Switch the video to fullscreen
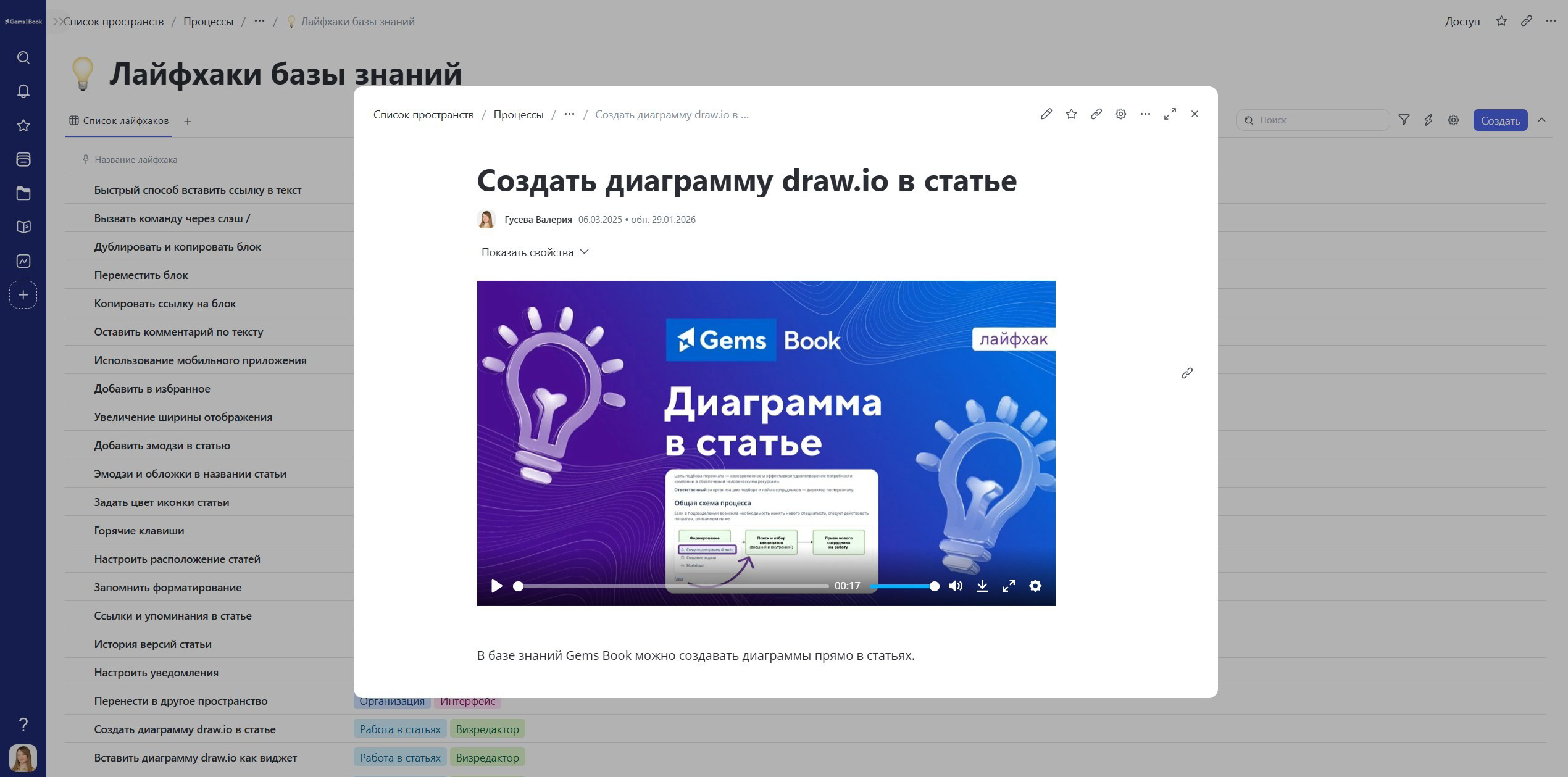The width and height of the screenshot is (1568, 777). pos(1009,586)
